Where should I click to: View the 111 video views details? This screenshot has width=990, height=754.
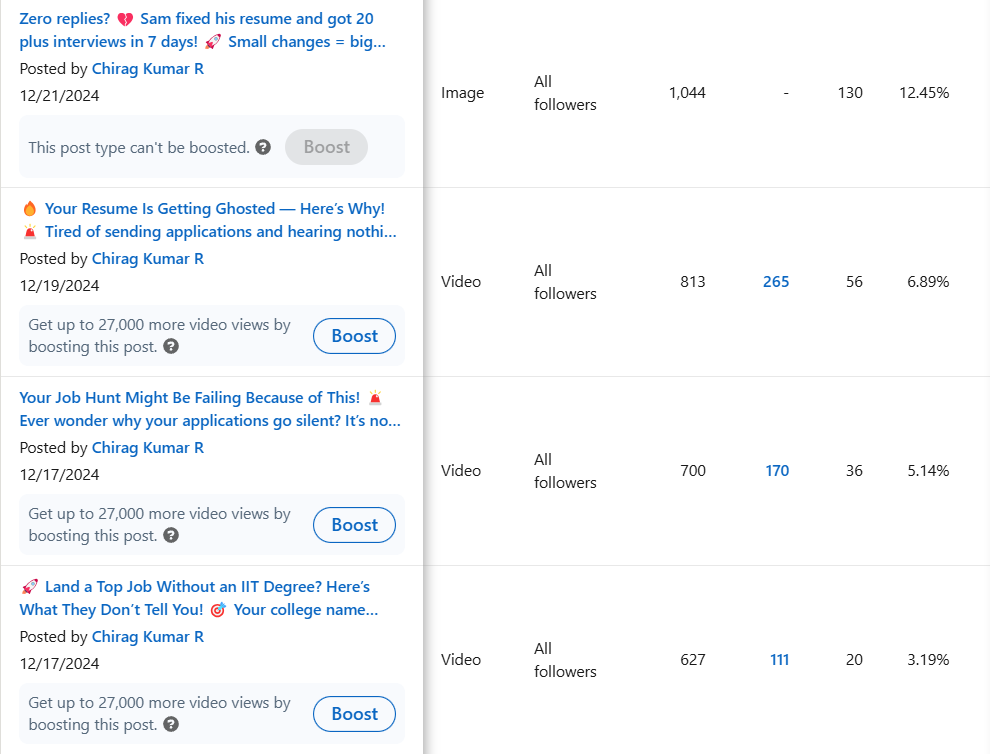click(x=780, y=659)
